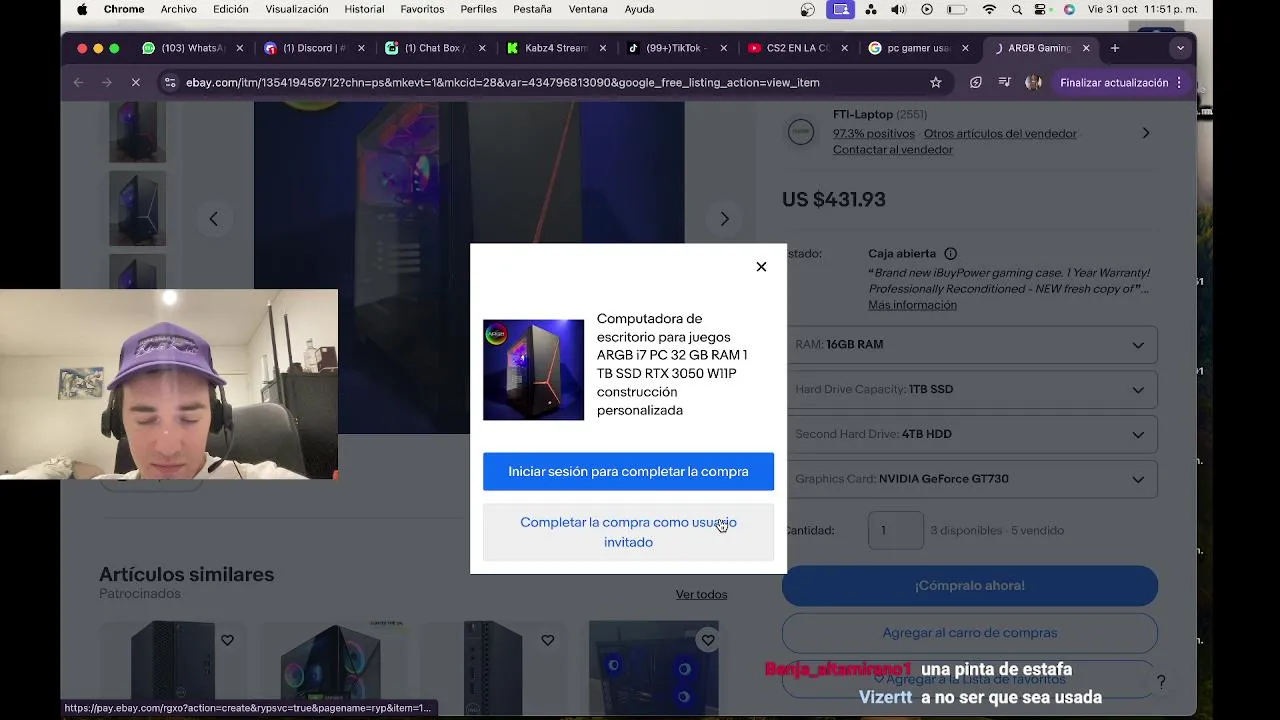Image resolution: width=1280 pixels, height=720 pixels.
Task: Open the Pestaña menu
Action: pyautogui.click(x=532, y=10)
